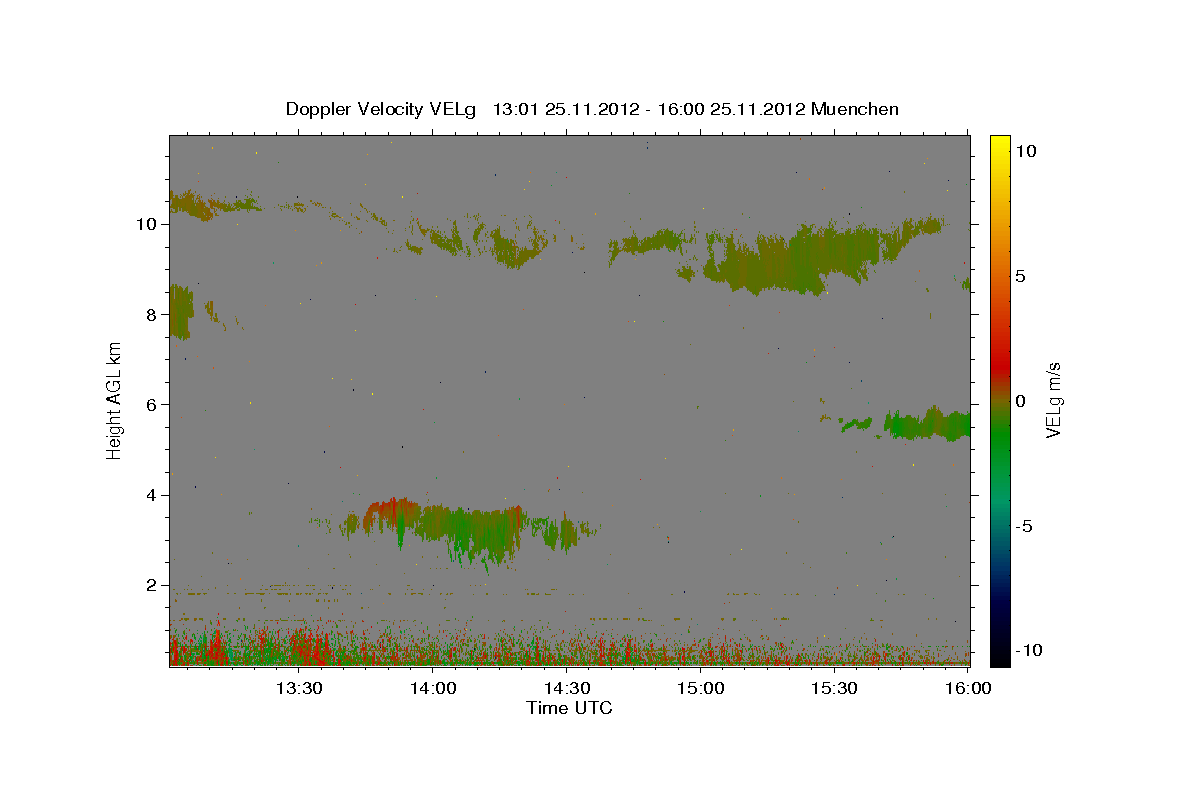Click the colorbar tick label -5

tap(1024, 526)
